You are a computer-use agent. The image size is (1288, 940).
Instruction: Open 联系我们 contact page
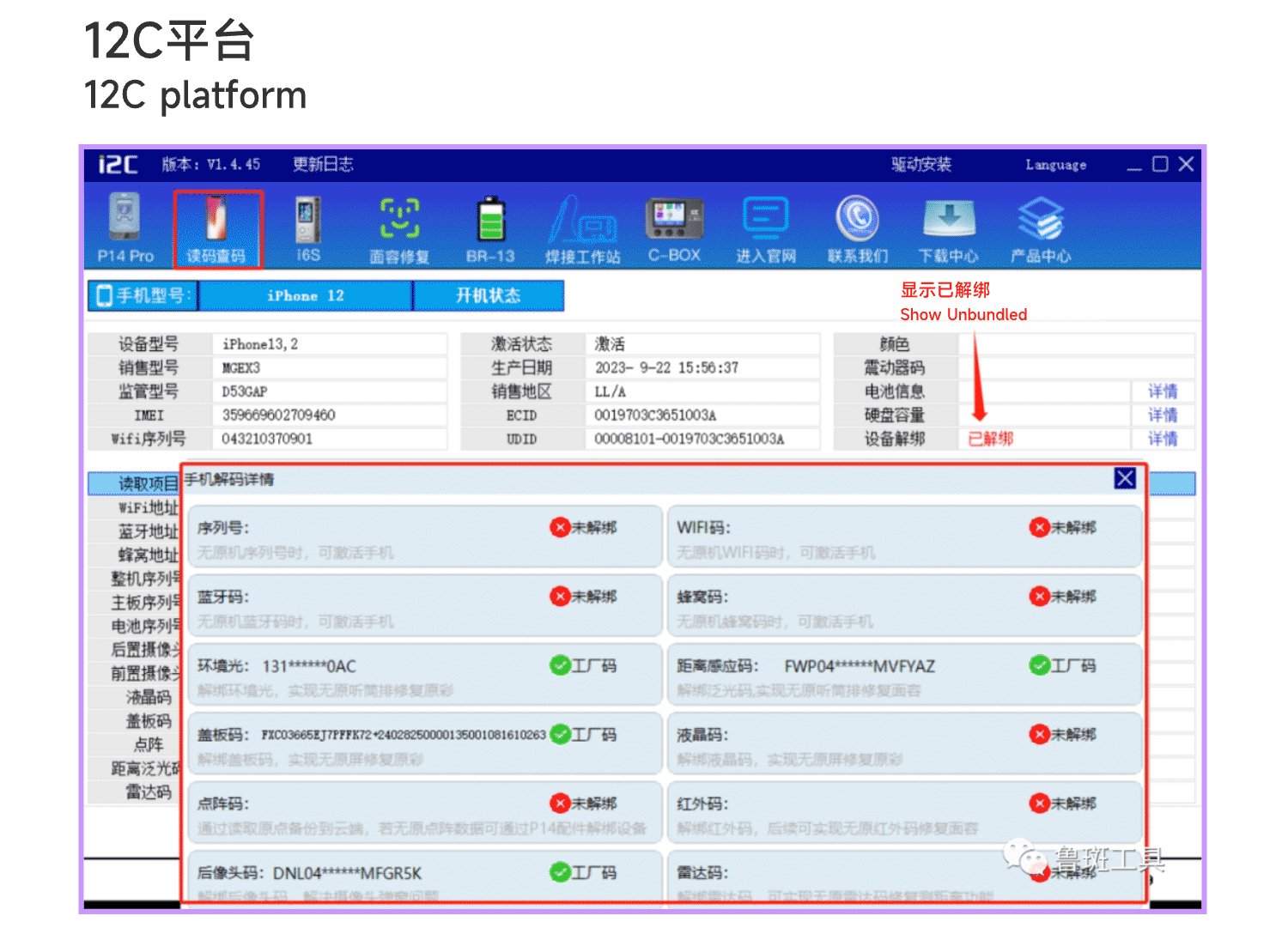click(x=857, y=228)
